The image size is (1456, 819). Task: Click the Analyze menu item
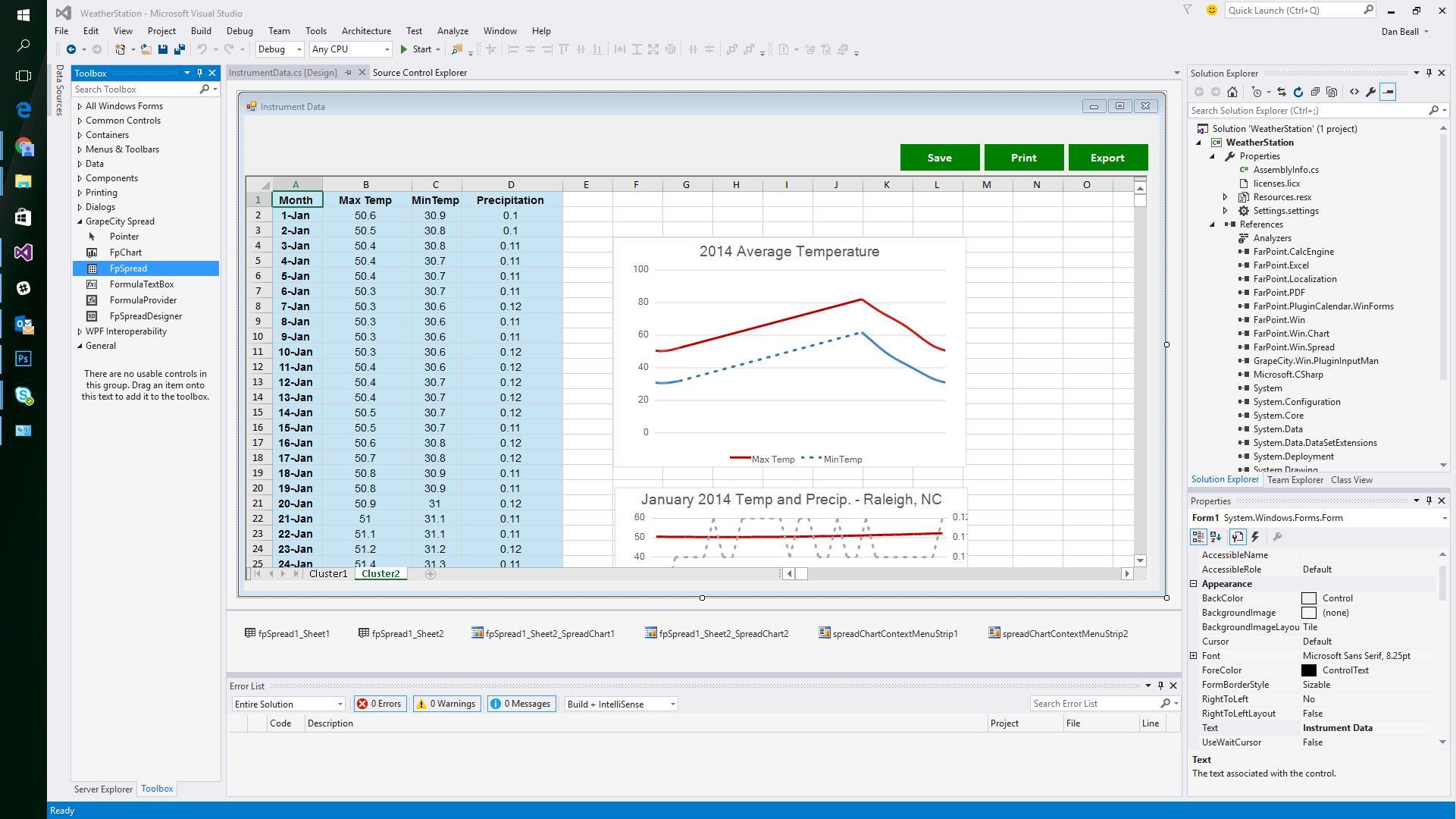point(452,31)
